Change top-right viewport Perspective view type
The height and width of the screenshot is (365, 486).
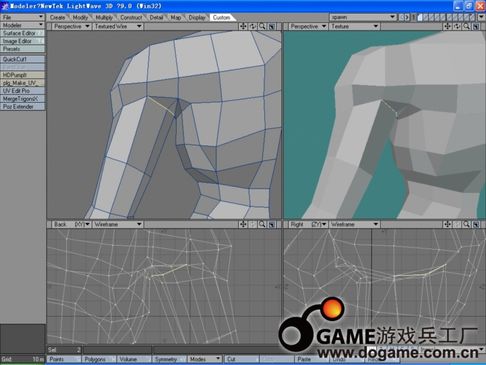coord(308,26)
